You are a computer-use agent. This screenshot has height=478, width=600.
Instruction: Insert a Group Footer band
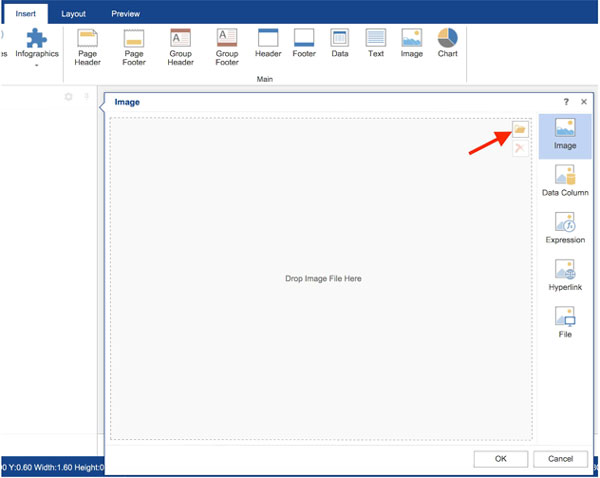point(227,47)
